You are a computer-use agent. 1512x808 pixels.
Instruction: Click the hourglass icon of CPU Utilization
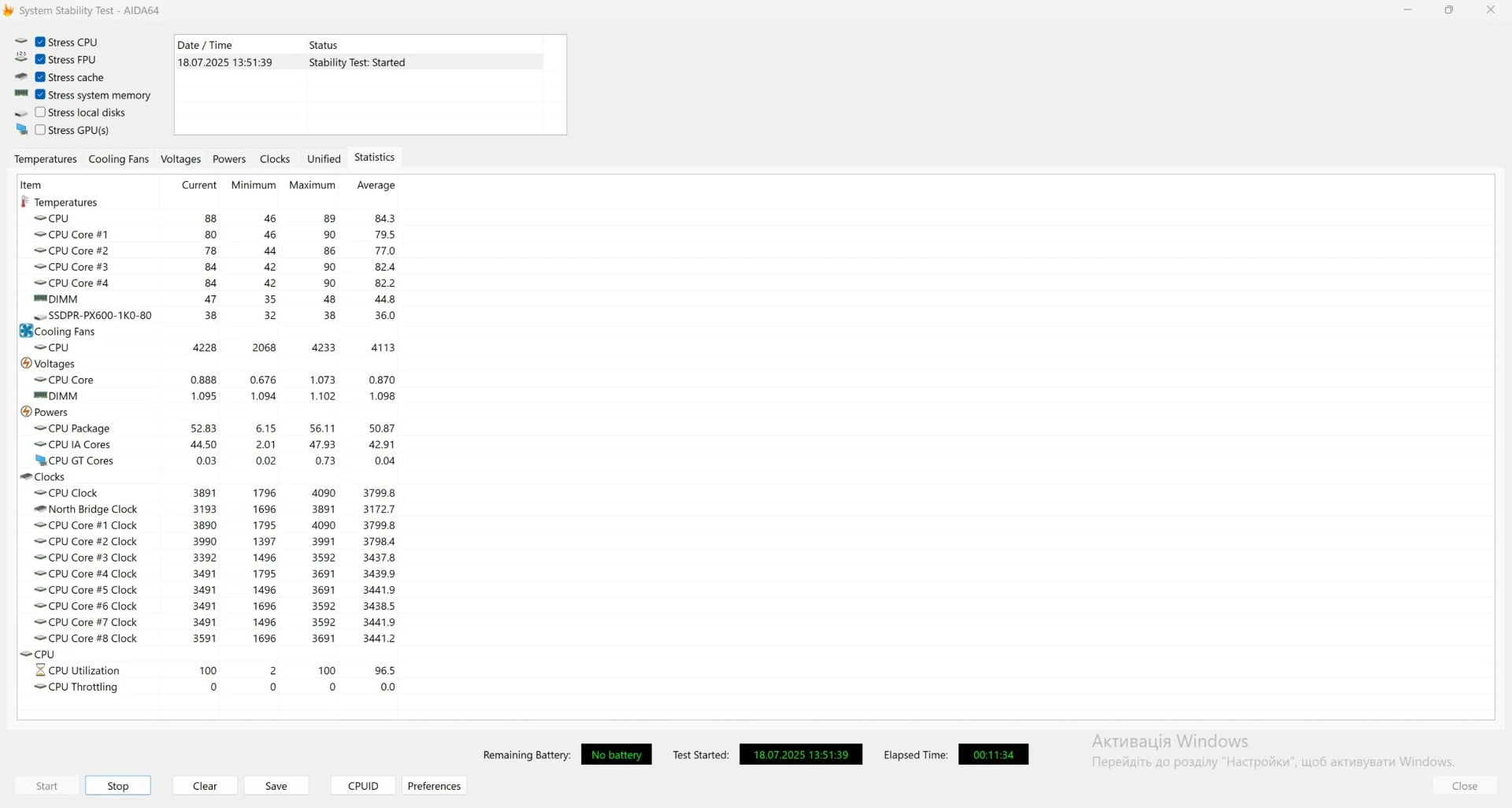click(40, 670)
